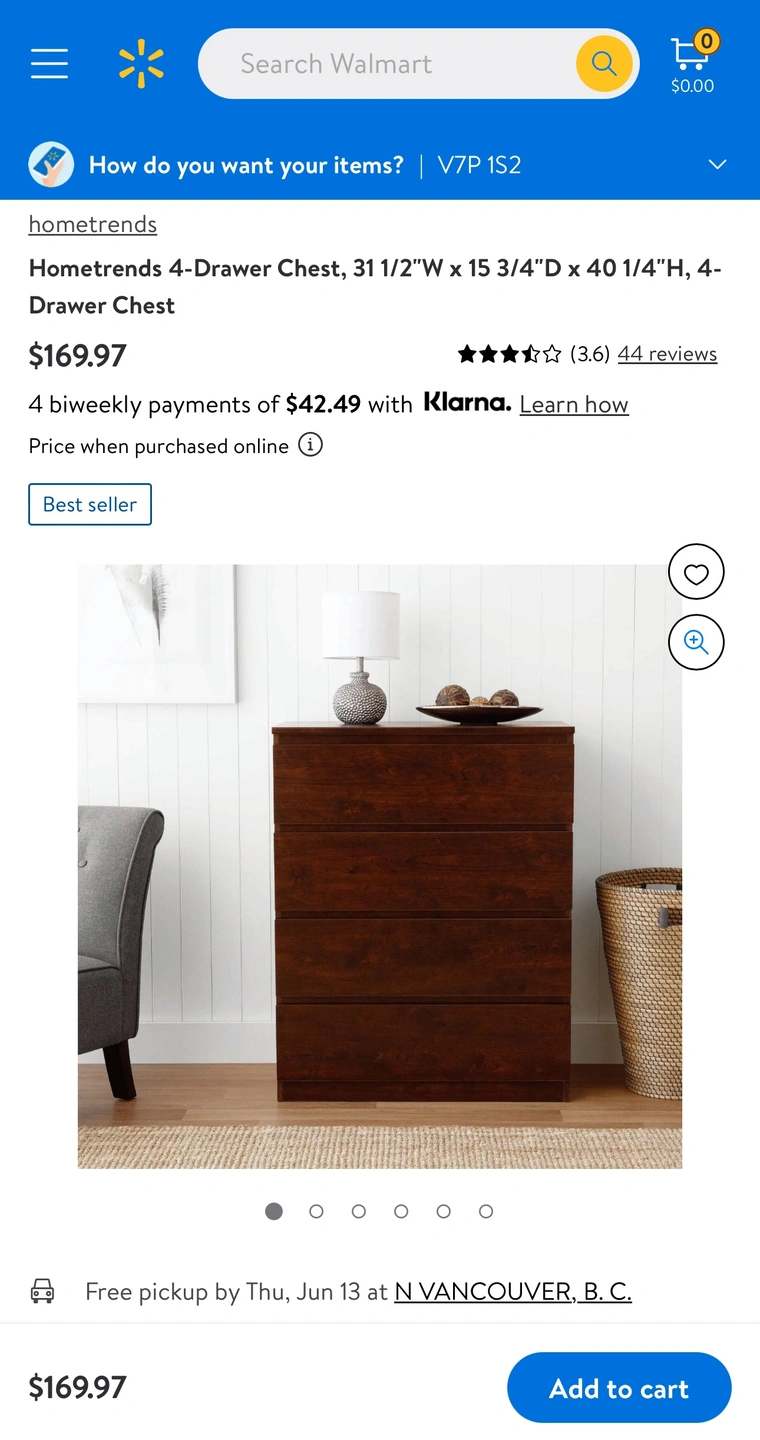Click the Walmart spark logo
Viewport: 760px width, 1440px height.
coord(141,64)
